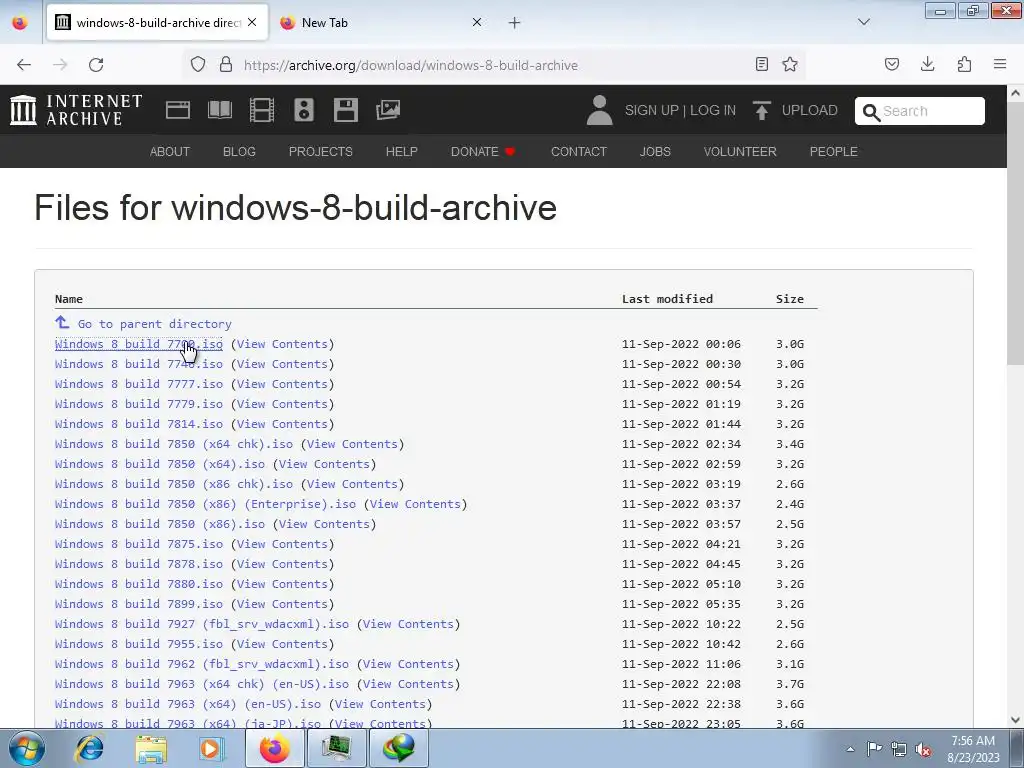Click the LOG IN link

tap(713, 110)
